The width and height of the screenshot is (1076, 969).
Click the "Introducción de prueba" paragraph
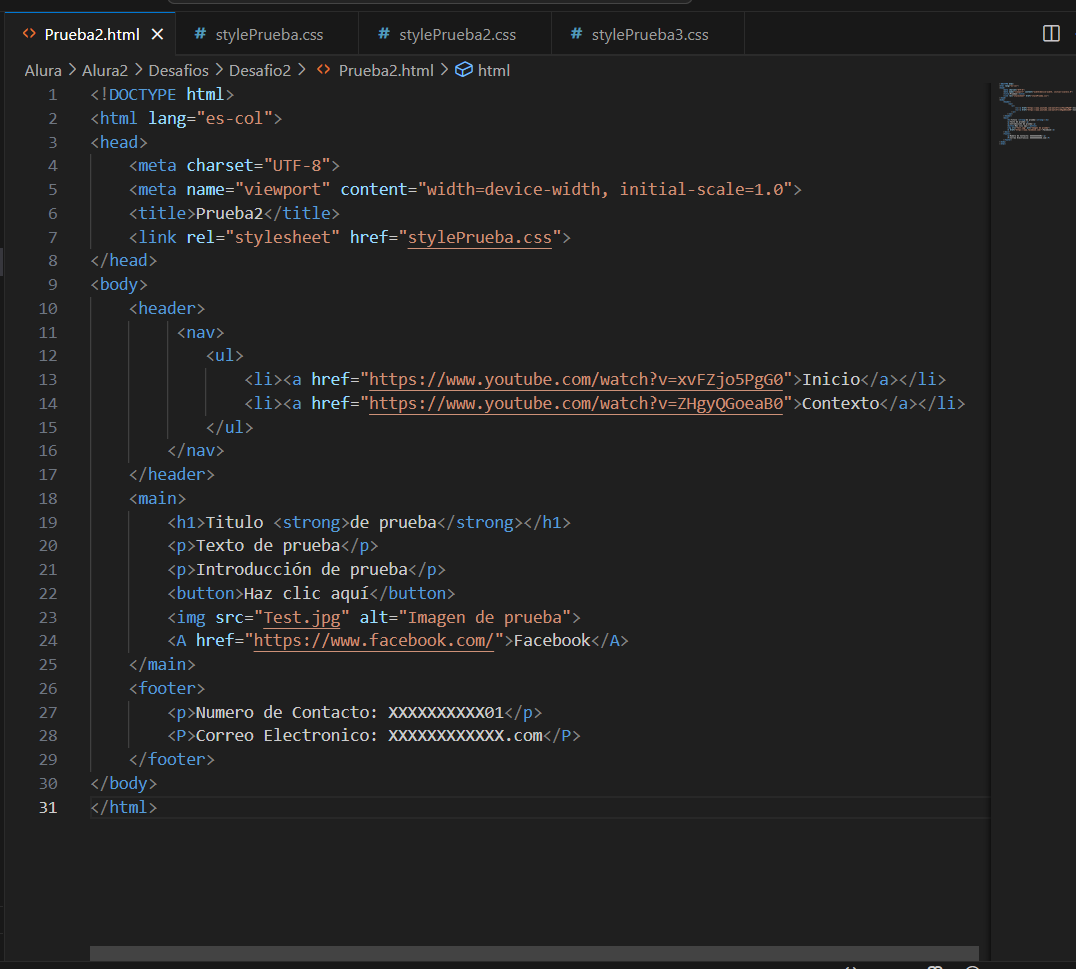point(302,570)
